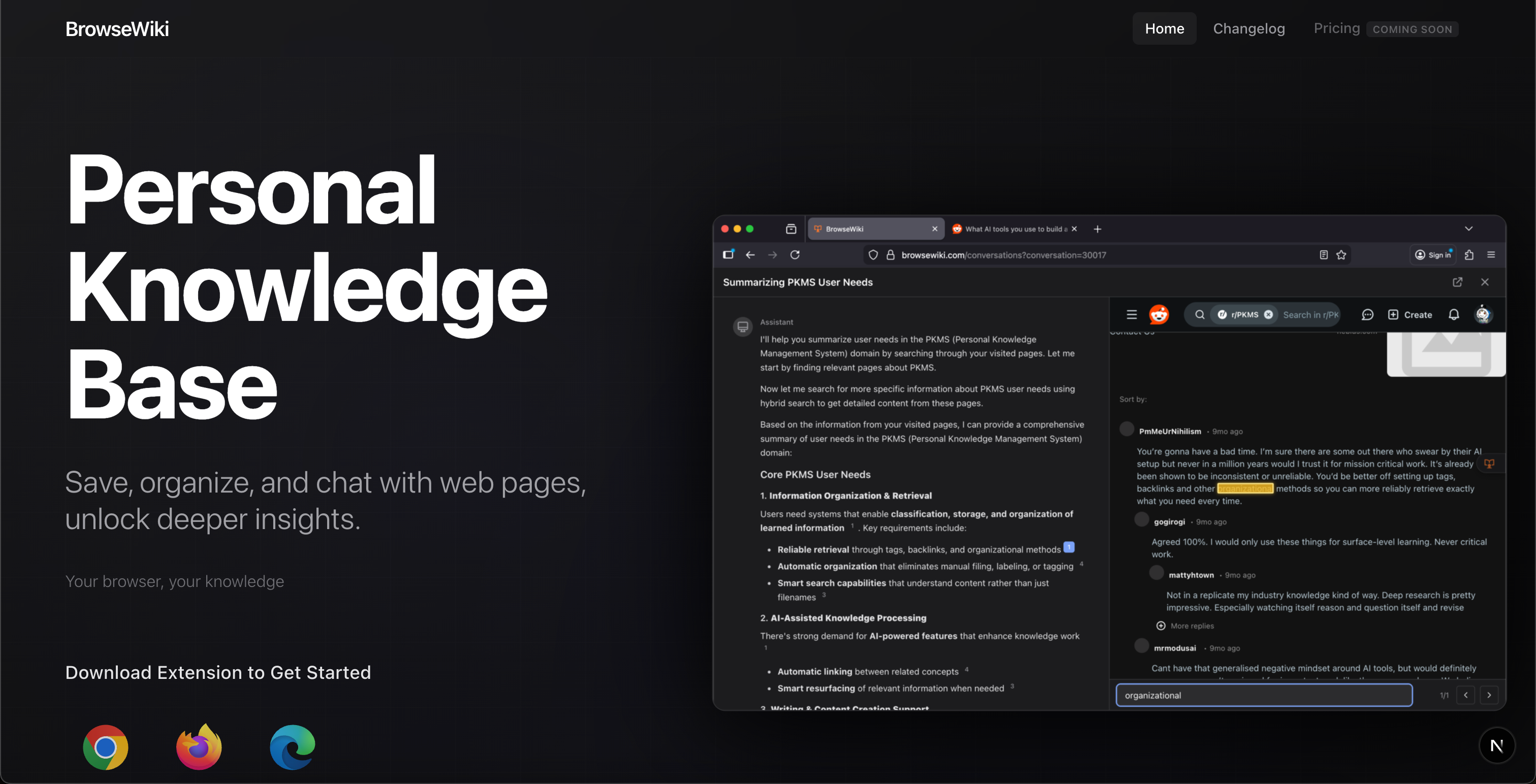Open the Changelog nav item
The width and height of the screenshot is (1536, 784).
click(1249, 28)
